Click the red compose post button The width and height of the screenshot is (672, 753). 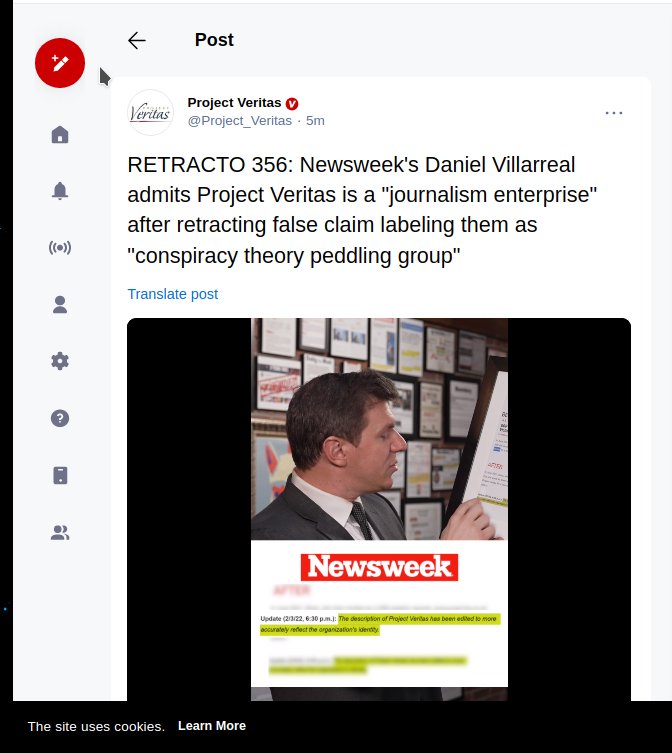point(60,63)
